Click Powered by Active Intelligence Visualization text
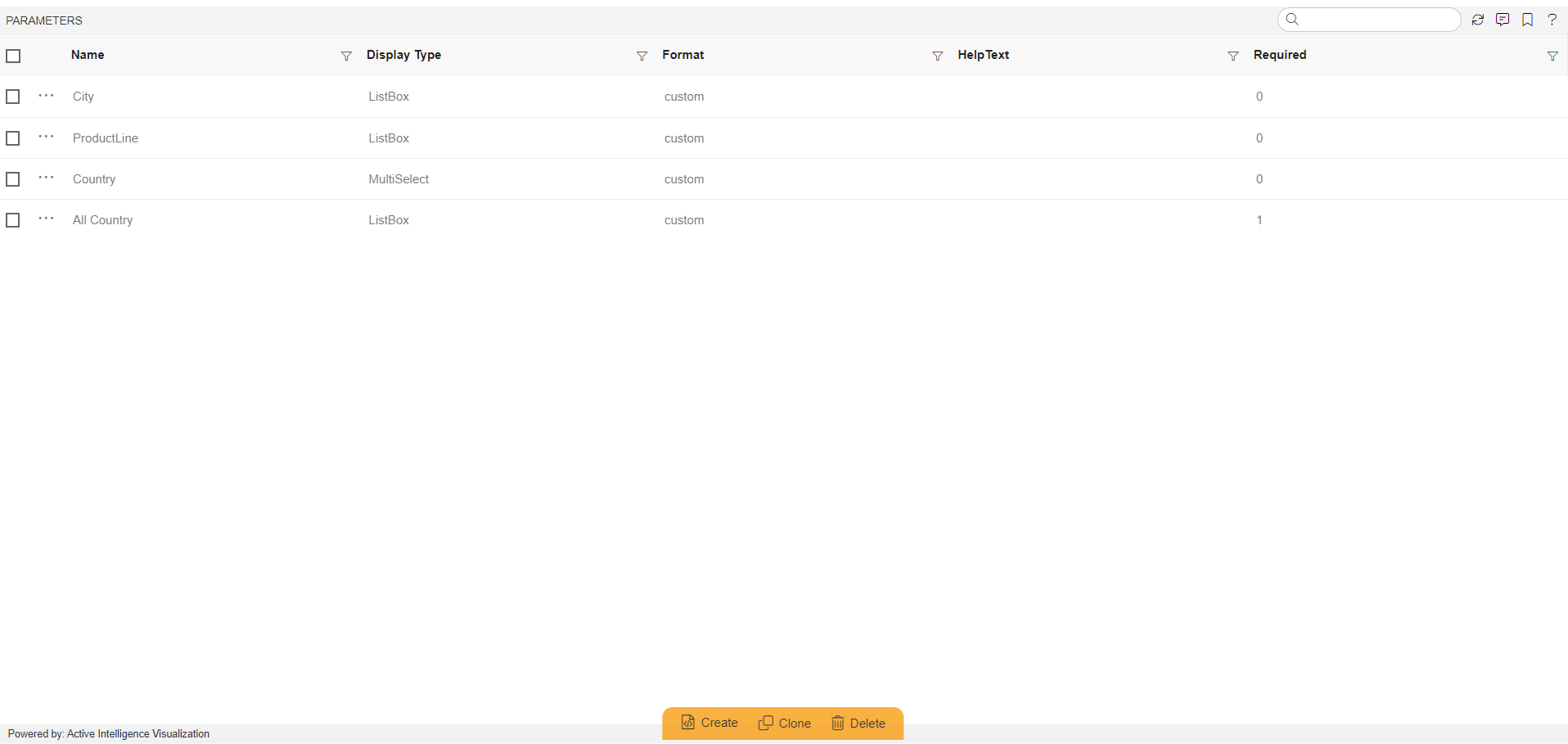This screenshot has width=1568, height=744. (109, 733)
